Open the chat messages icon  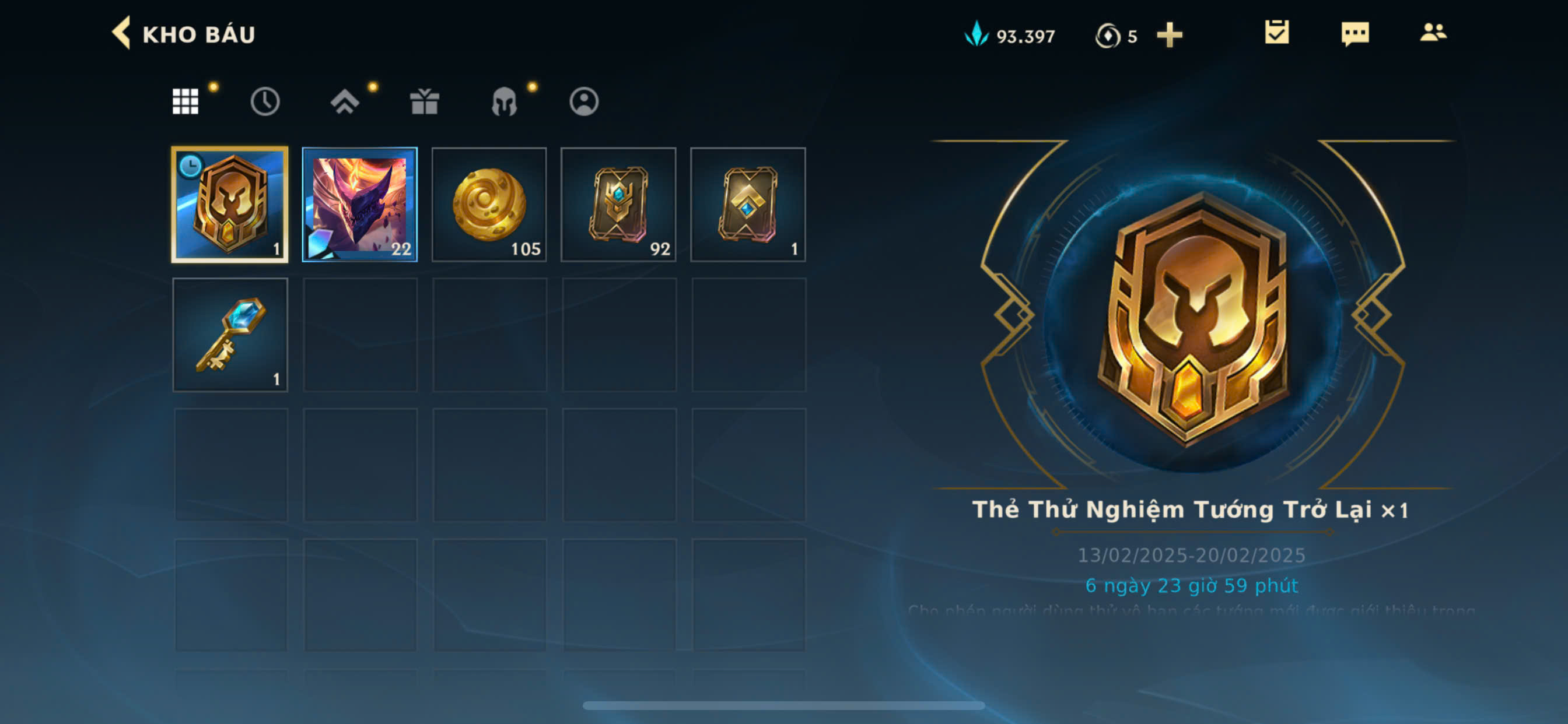point(1355,33)
